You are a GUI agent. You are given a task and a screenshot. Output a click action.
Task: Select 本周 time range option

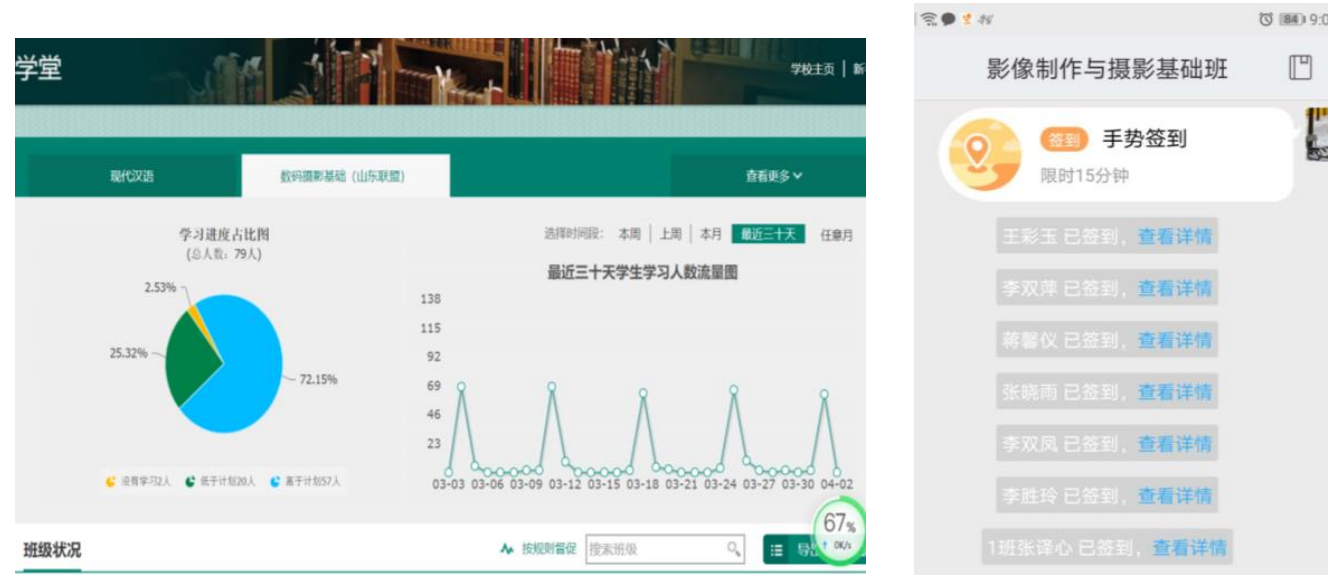tap(629, 233)
